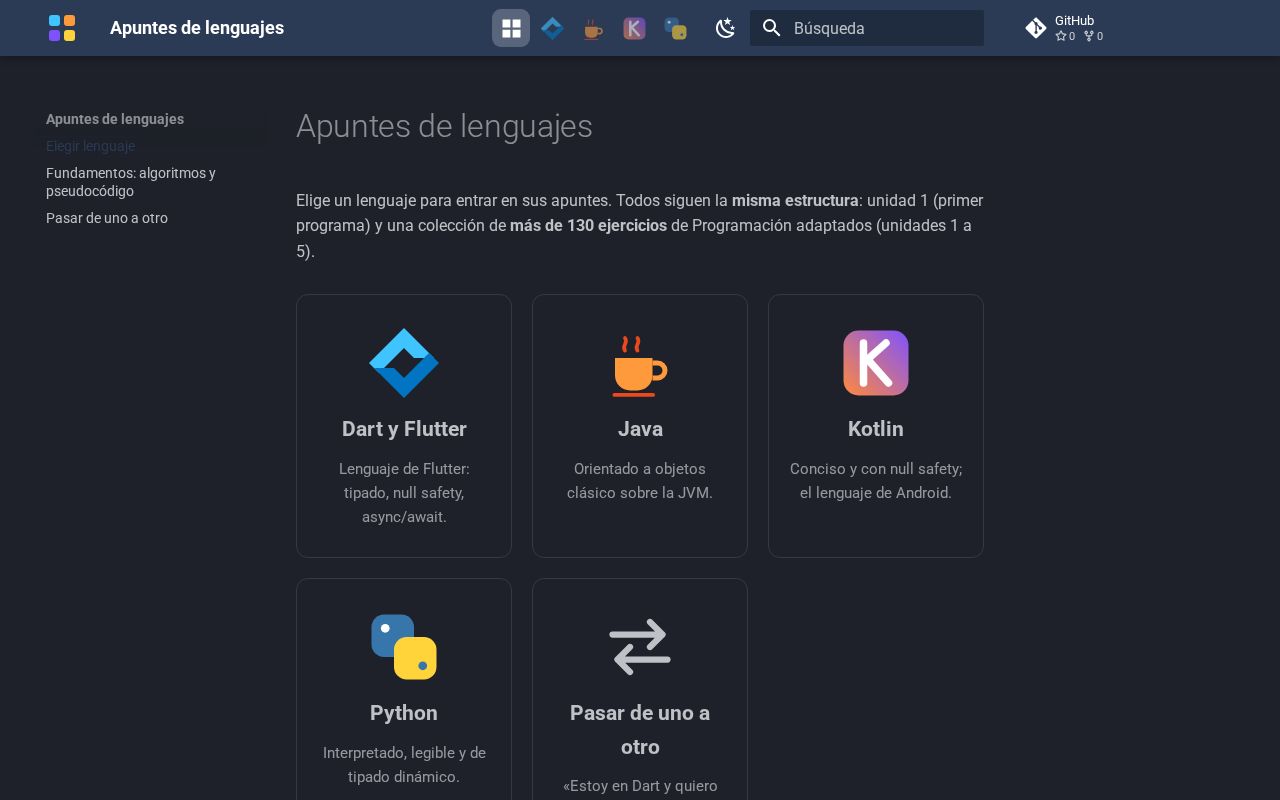Click the Dart y Flutter card logo
This screenshot has width=1280, height=800.
[404, 363]
